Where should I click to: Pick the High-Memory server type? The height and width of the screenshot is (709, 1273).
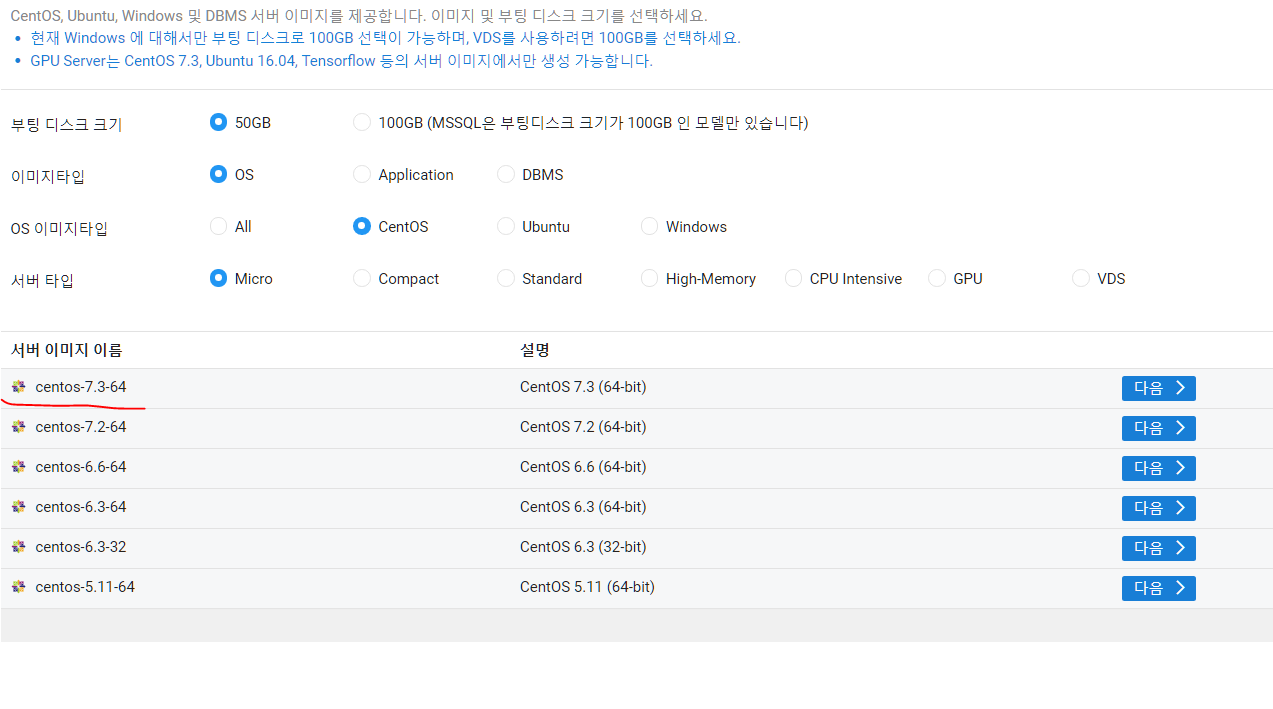pos(650,278)
